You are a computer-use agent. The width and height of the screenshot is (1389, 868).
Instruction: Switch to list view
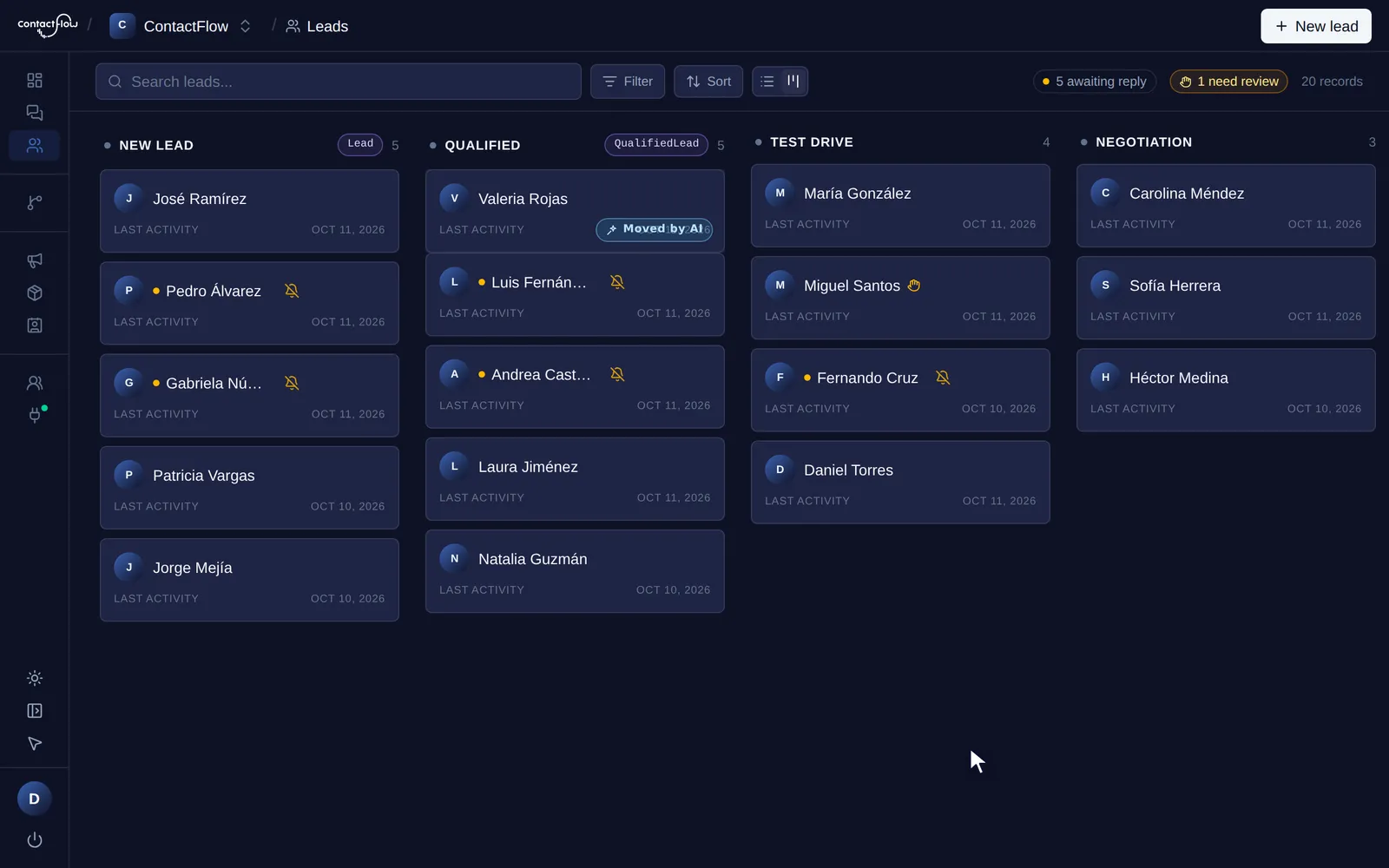click(767, 82)
